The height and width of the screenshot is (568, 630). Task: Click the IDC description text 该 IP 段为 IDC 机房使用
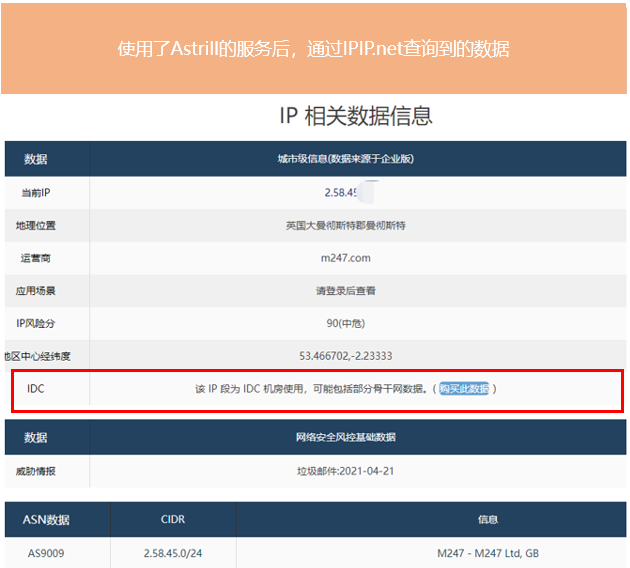coord(249,388)
